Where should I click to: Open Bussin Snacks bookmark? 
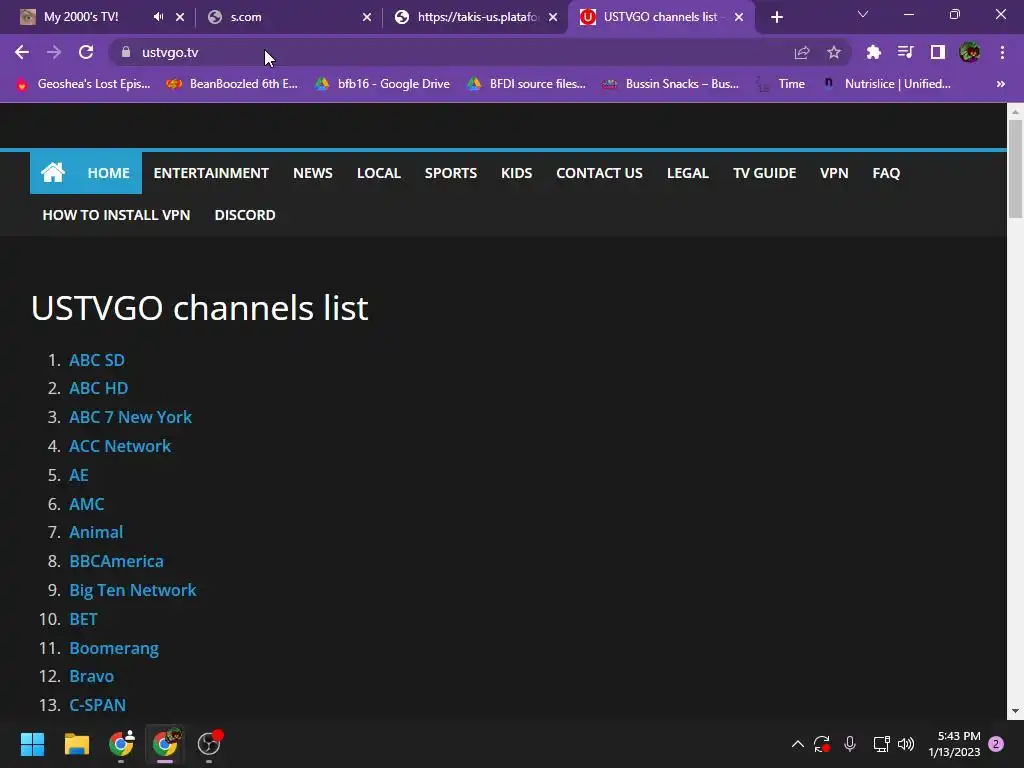click(671, 84)
